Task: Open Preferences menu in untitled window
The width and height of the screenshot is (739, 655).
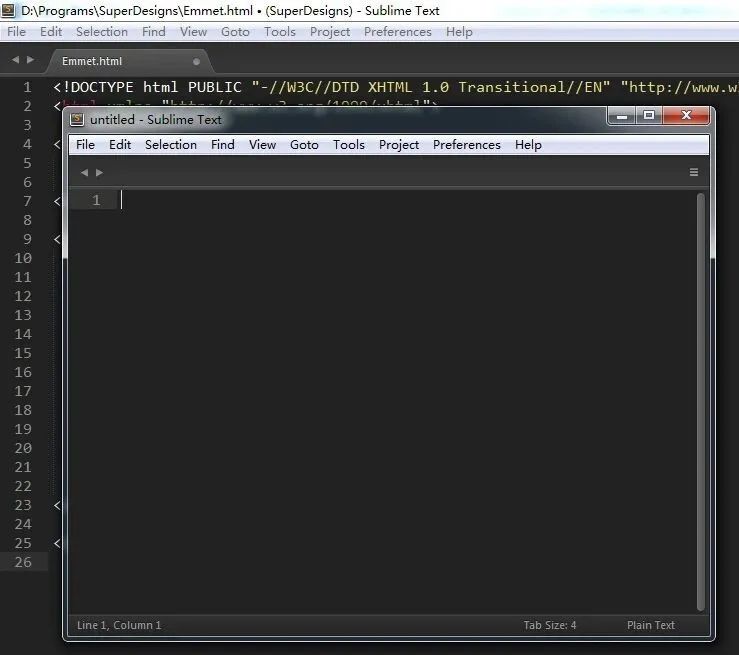Action: point(467,145)
